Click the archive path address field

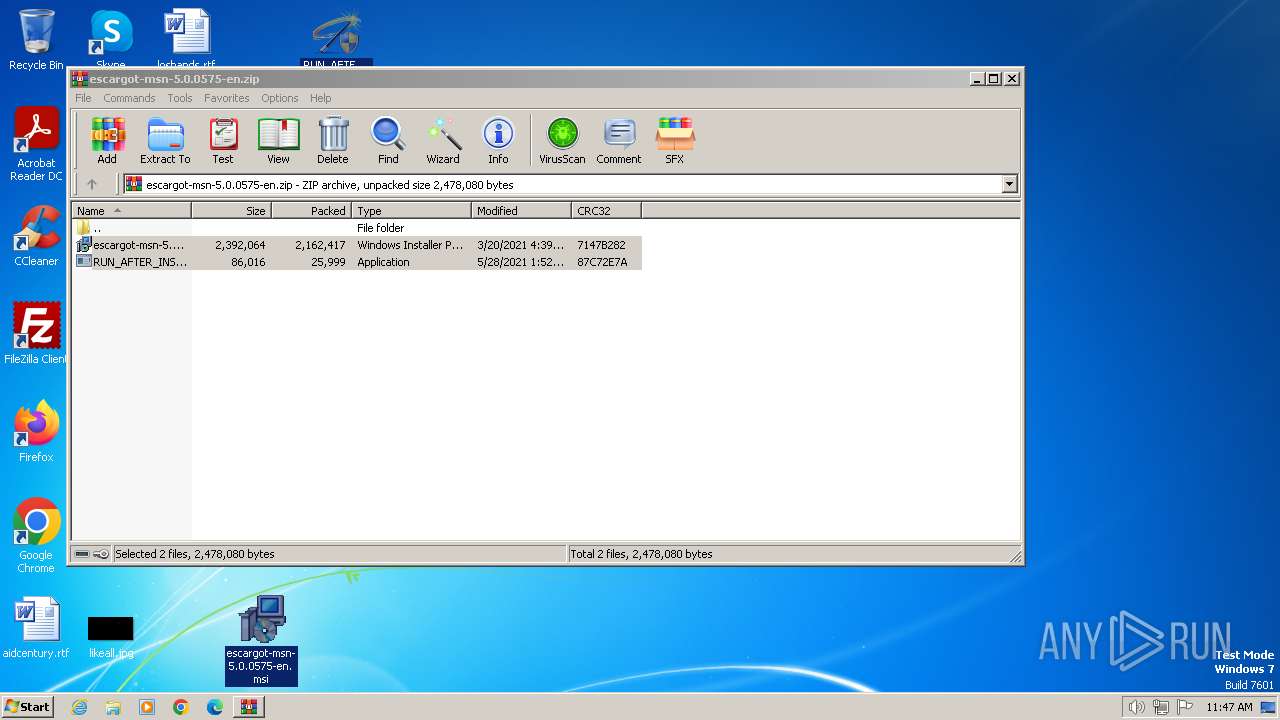[570, 184]
